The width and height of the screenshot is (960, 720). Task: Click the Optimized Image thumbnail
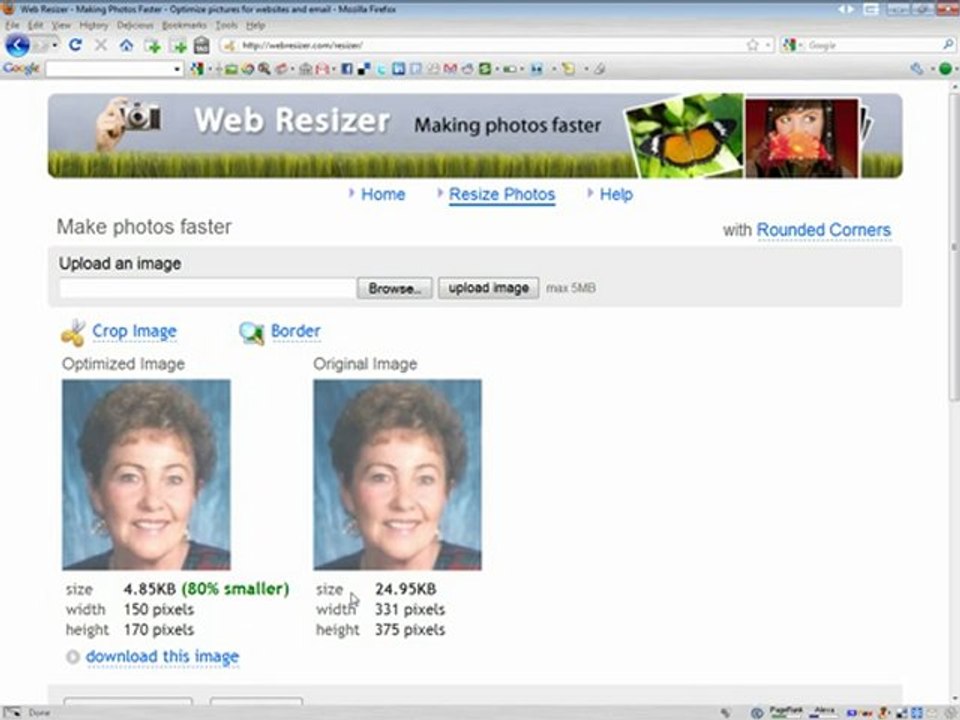pyautogui.click(x=146, y=475)
